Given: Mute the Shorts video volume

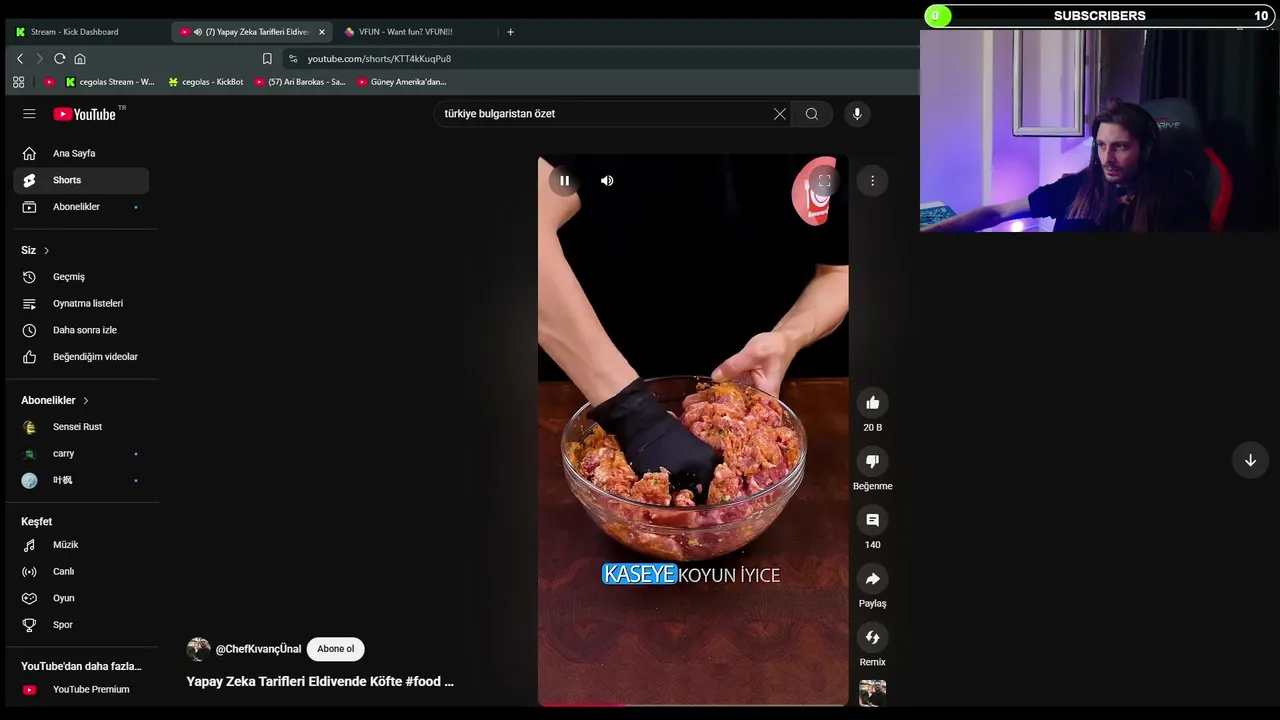Looking at the screenshot, I should 607,181.
